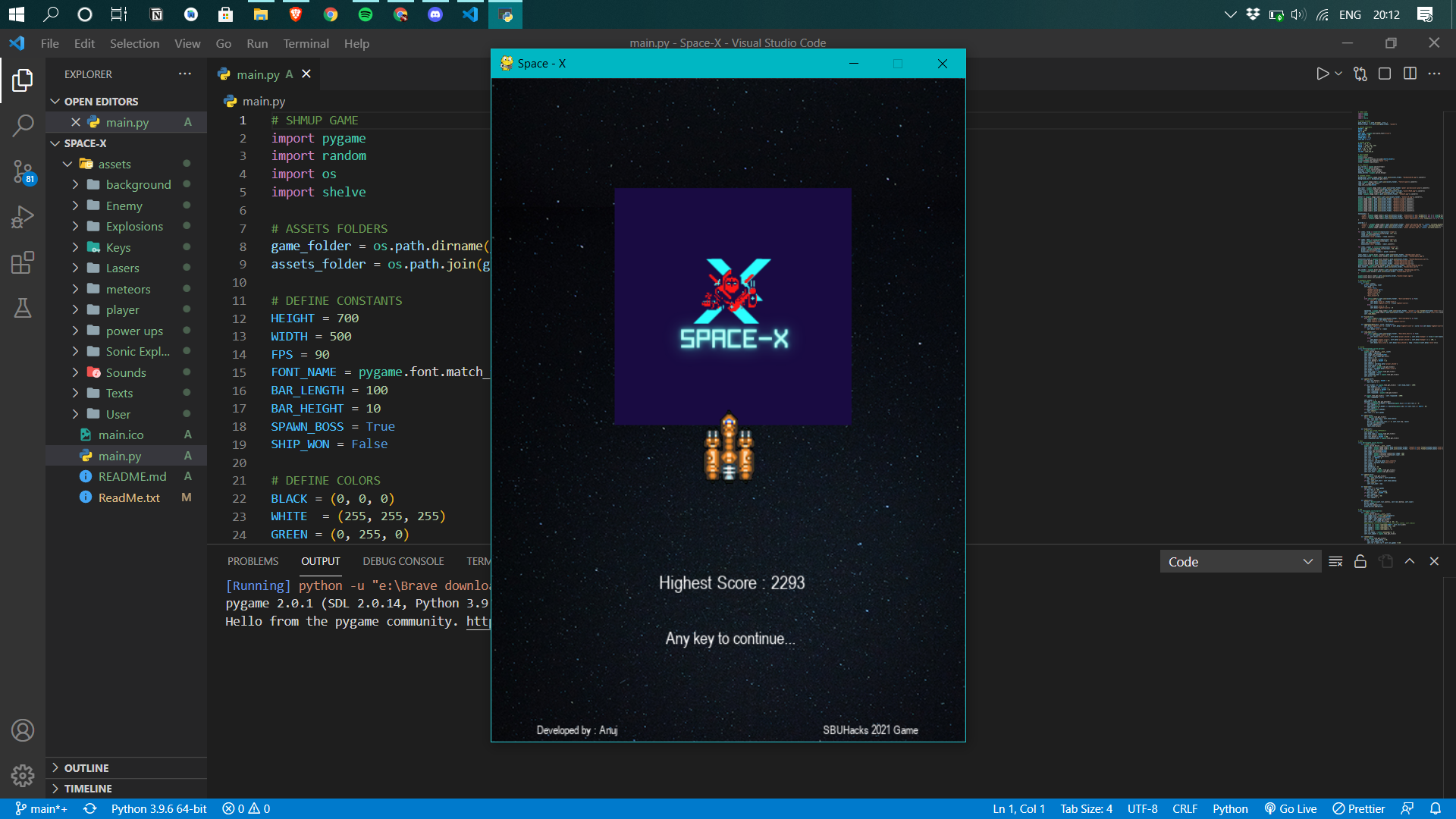The width and height of the screenshot is (1456, 819).
Task: Open the Search view in activity bar
Action: [23, 125]
